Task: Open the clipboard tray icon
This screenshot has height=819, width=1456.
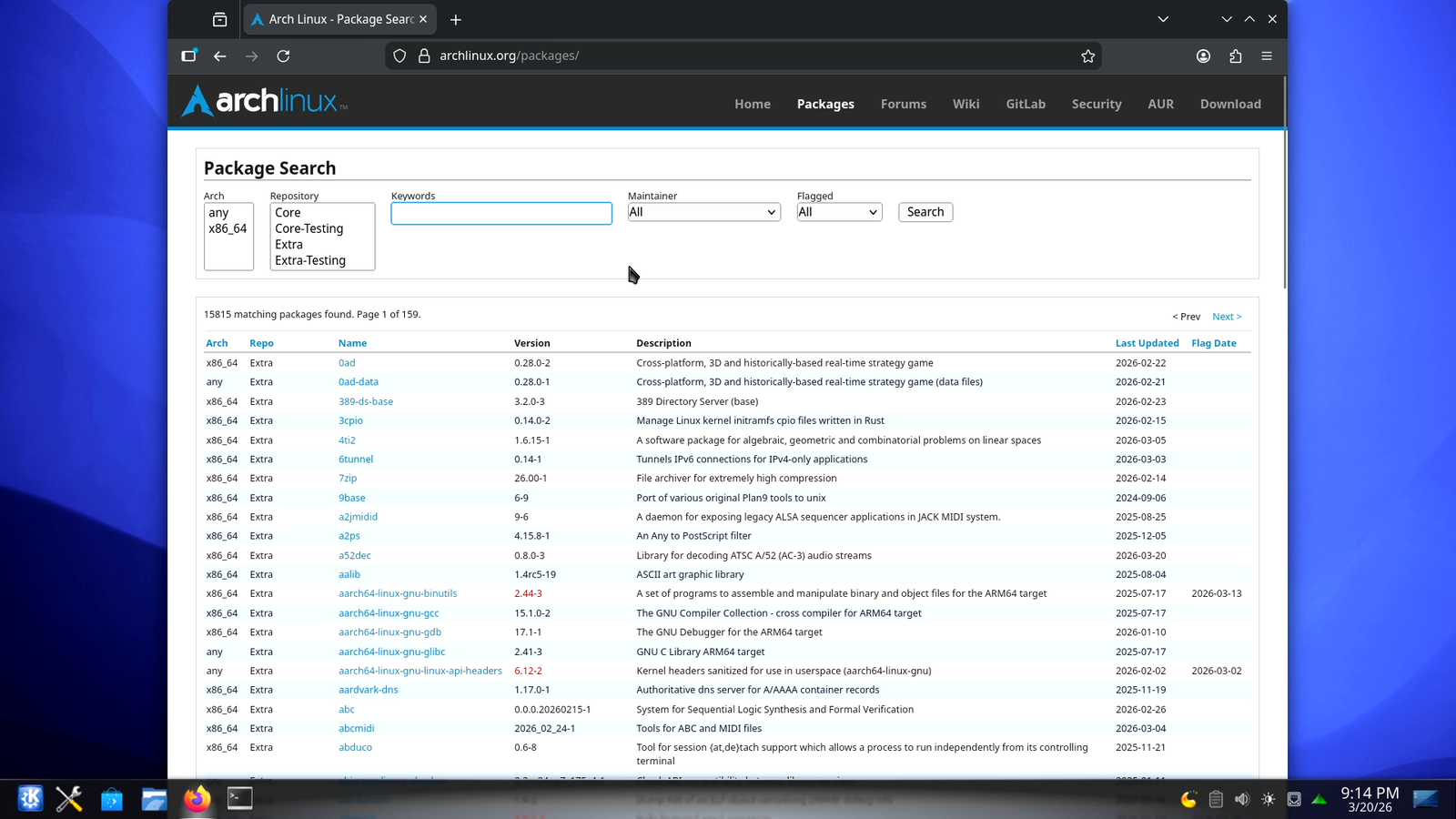Action: click(1216, 799)
